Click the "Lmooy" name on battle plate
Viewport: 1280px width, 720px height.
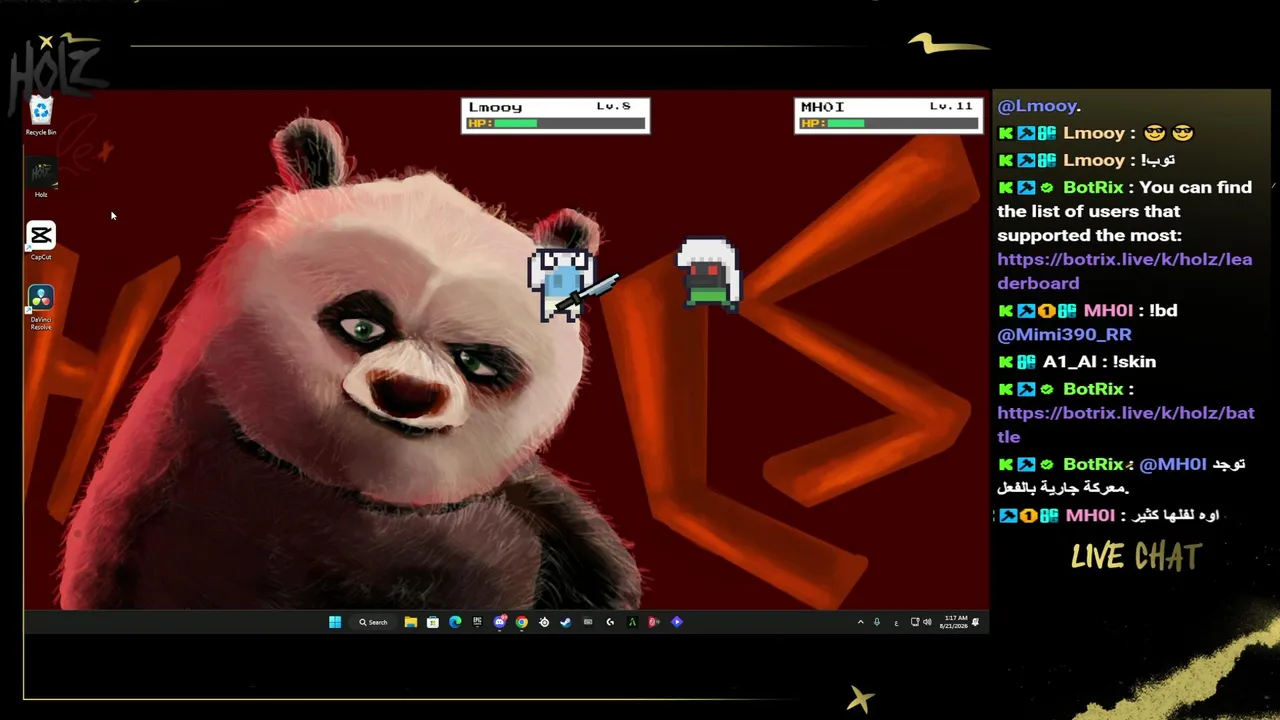point(495,107)
